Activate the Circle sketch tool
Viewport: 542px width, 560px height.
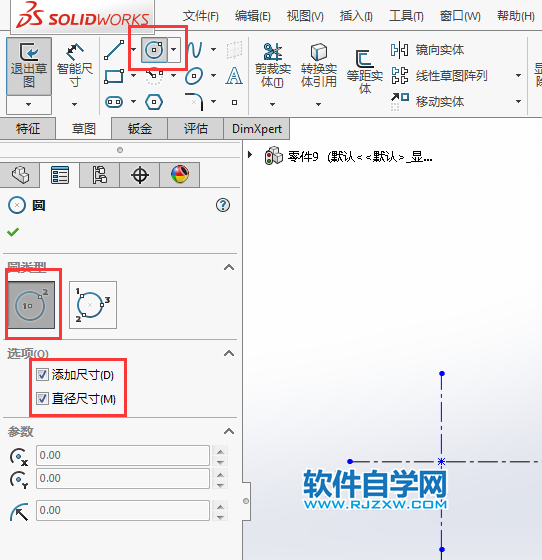click(x=154, y=50)
